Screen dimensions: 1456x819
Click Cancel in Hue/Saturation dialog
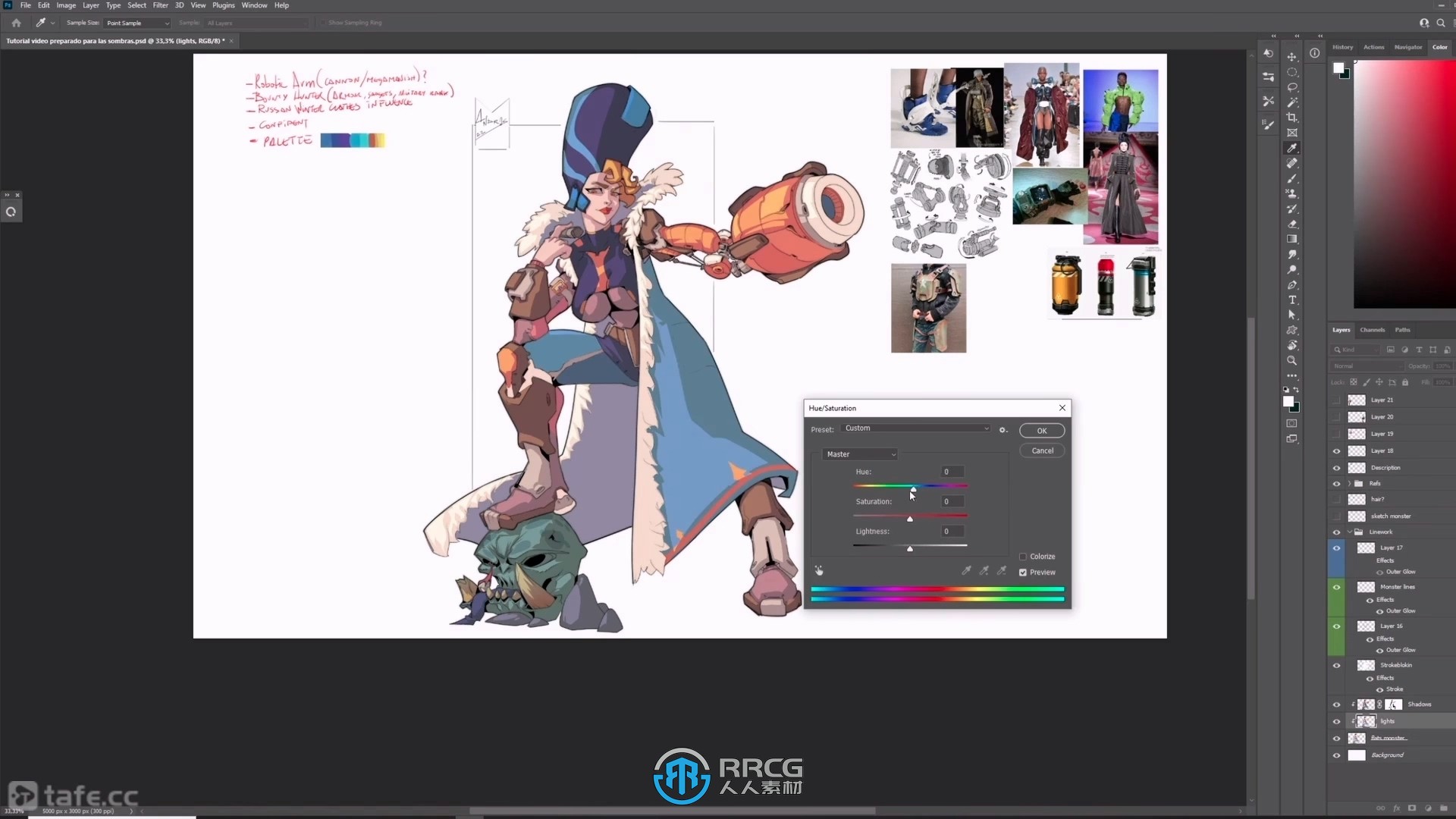pyautogui.click(x=1042, y=450)
